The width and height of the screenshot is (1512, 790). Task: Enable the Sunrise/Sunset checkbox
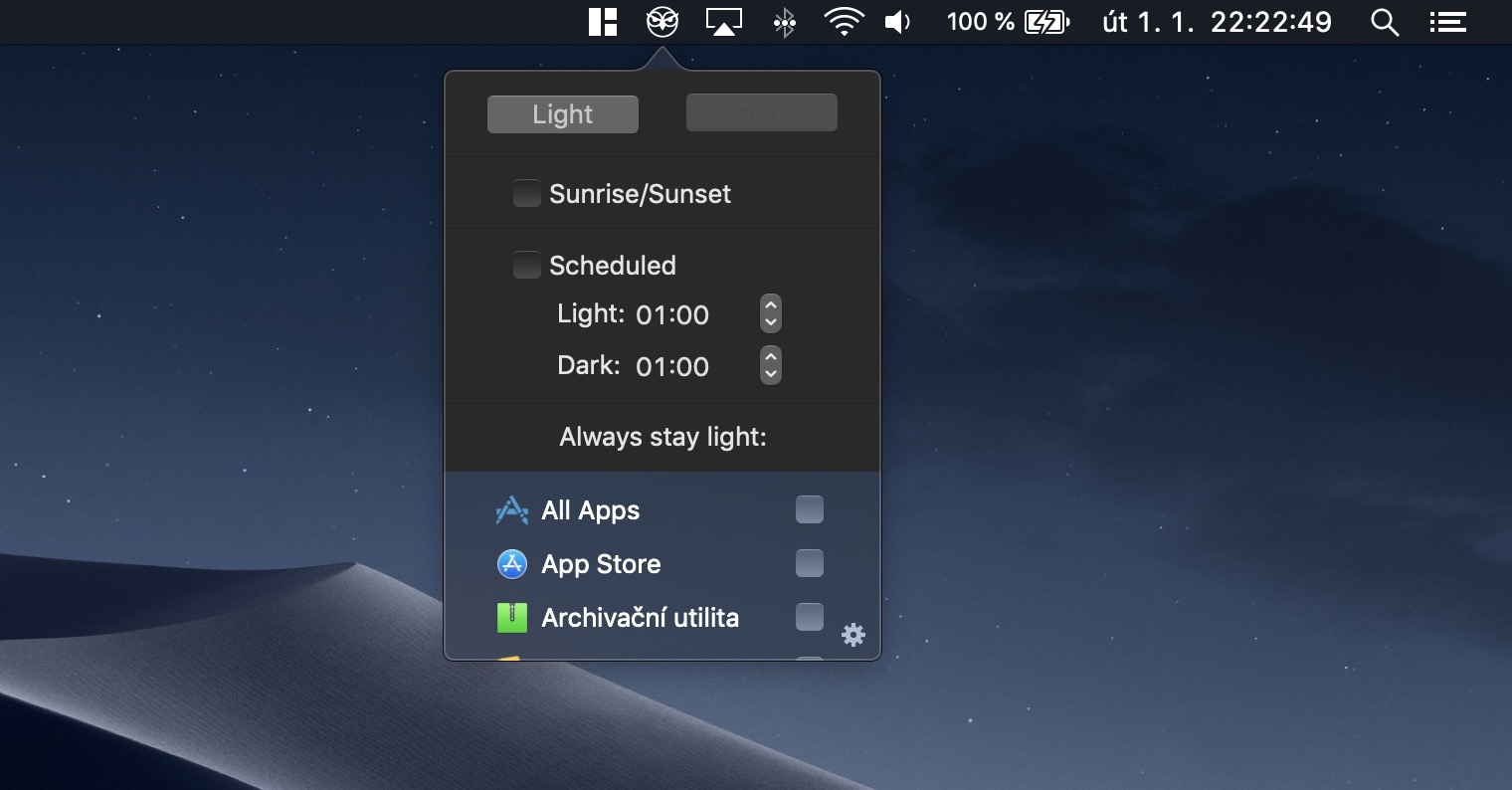526,193
